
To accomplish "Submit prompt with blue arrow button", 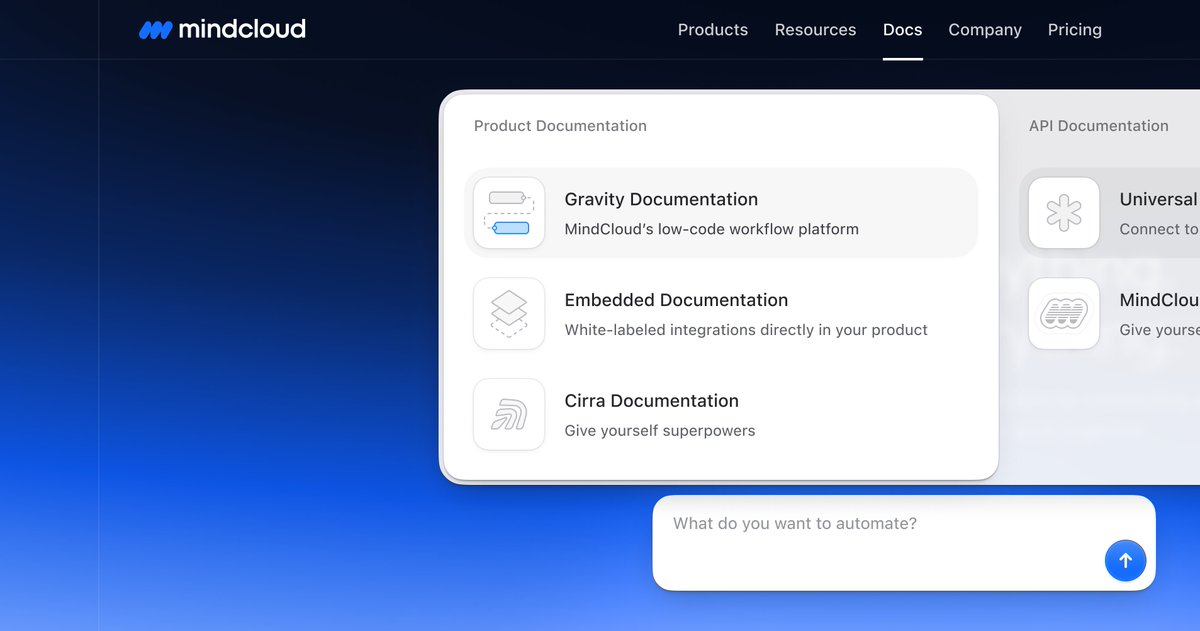I will (1125, 560).
